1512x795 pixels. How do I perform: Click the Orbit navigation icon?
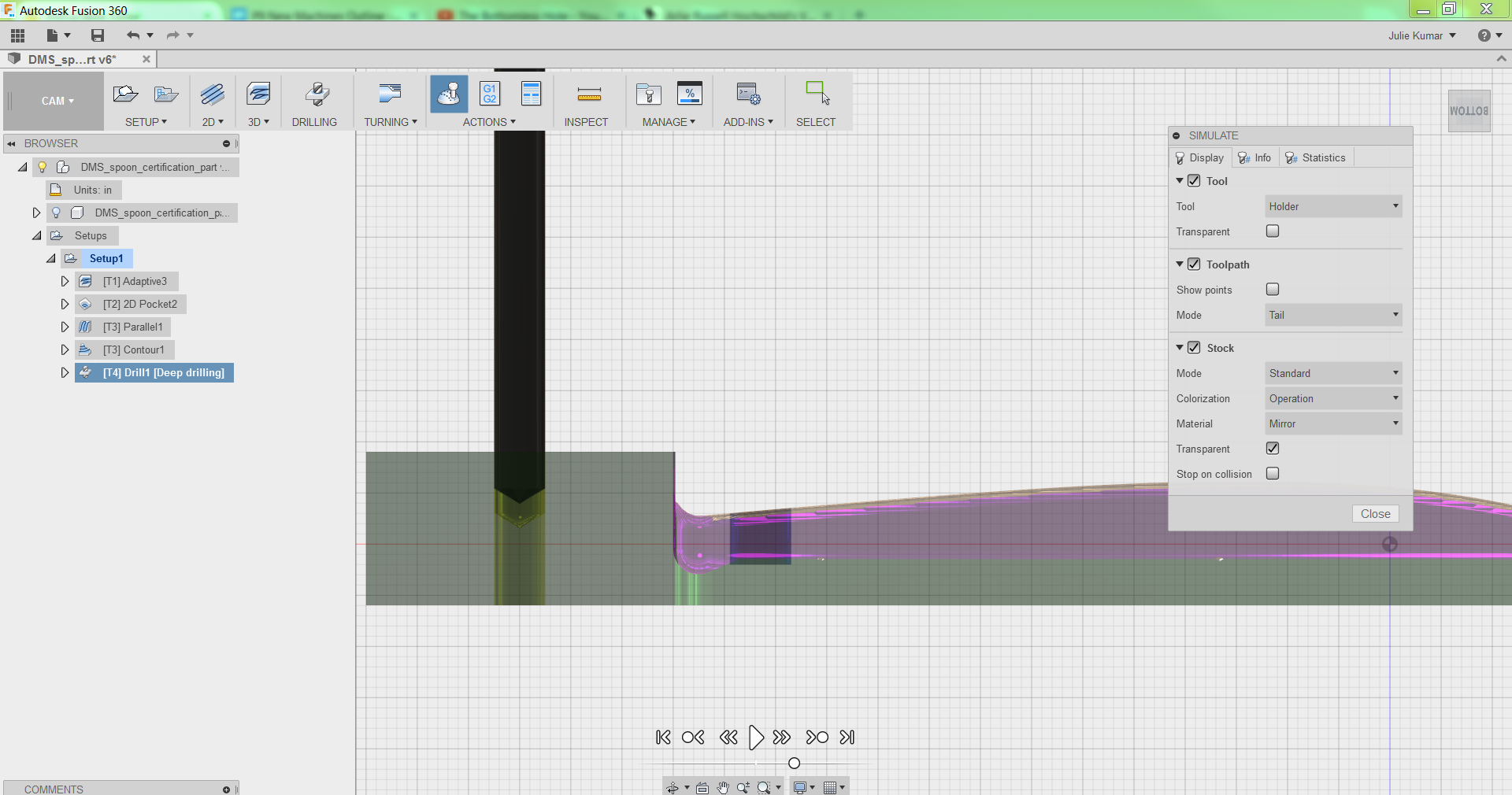(x=673, y=788)
